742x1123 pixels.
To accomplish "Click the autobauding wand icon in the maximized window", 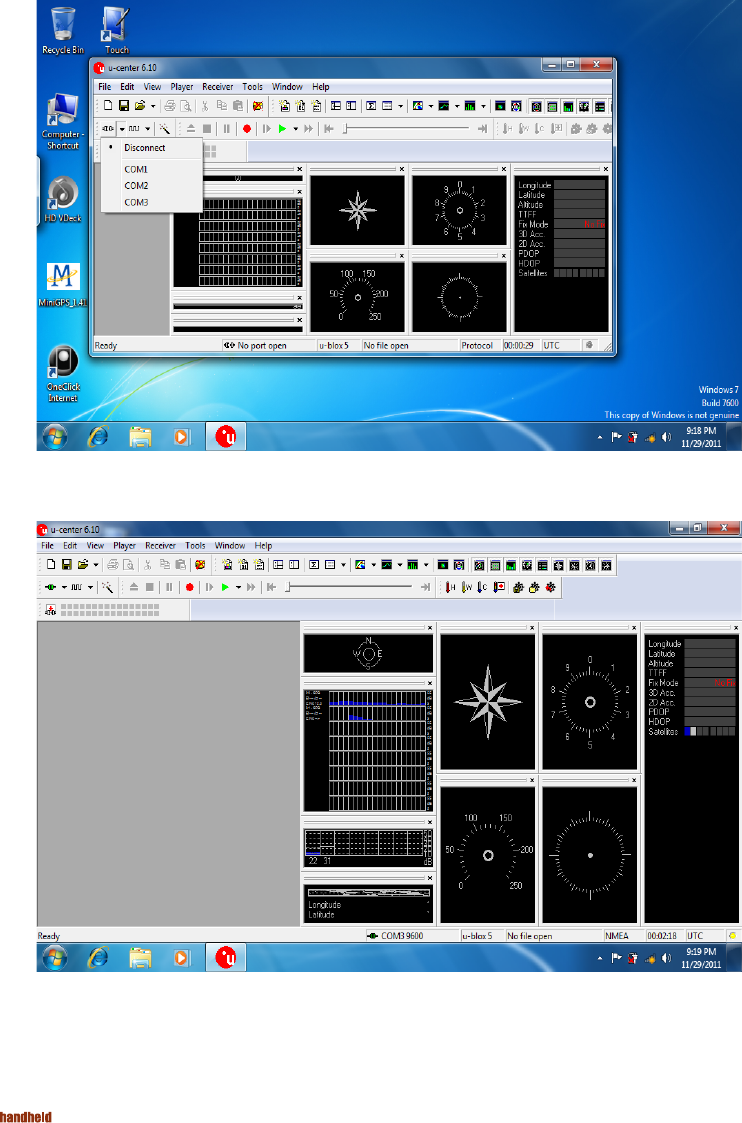I will (107, 587).
